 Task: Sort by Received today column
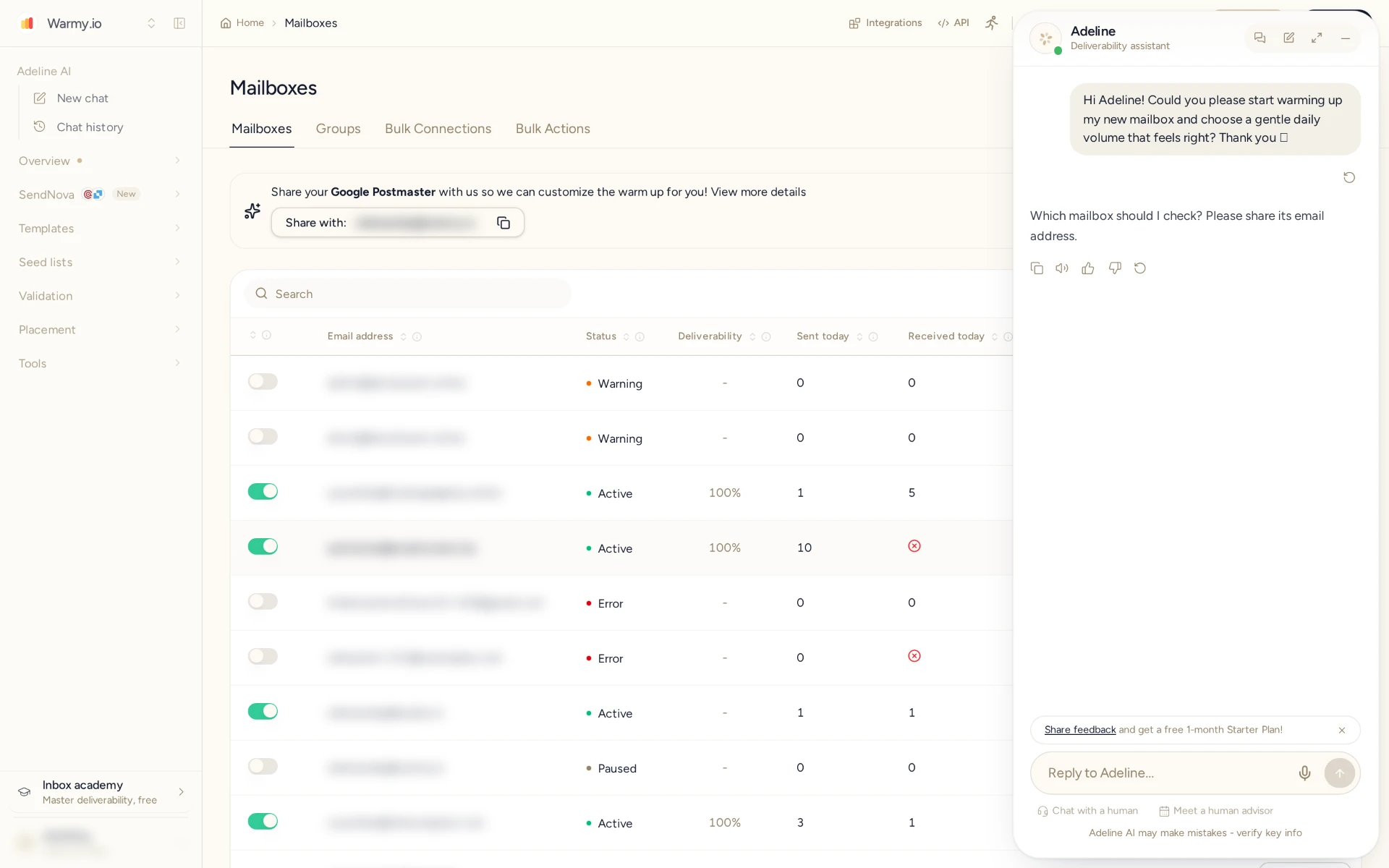point(995,337)
